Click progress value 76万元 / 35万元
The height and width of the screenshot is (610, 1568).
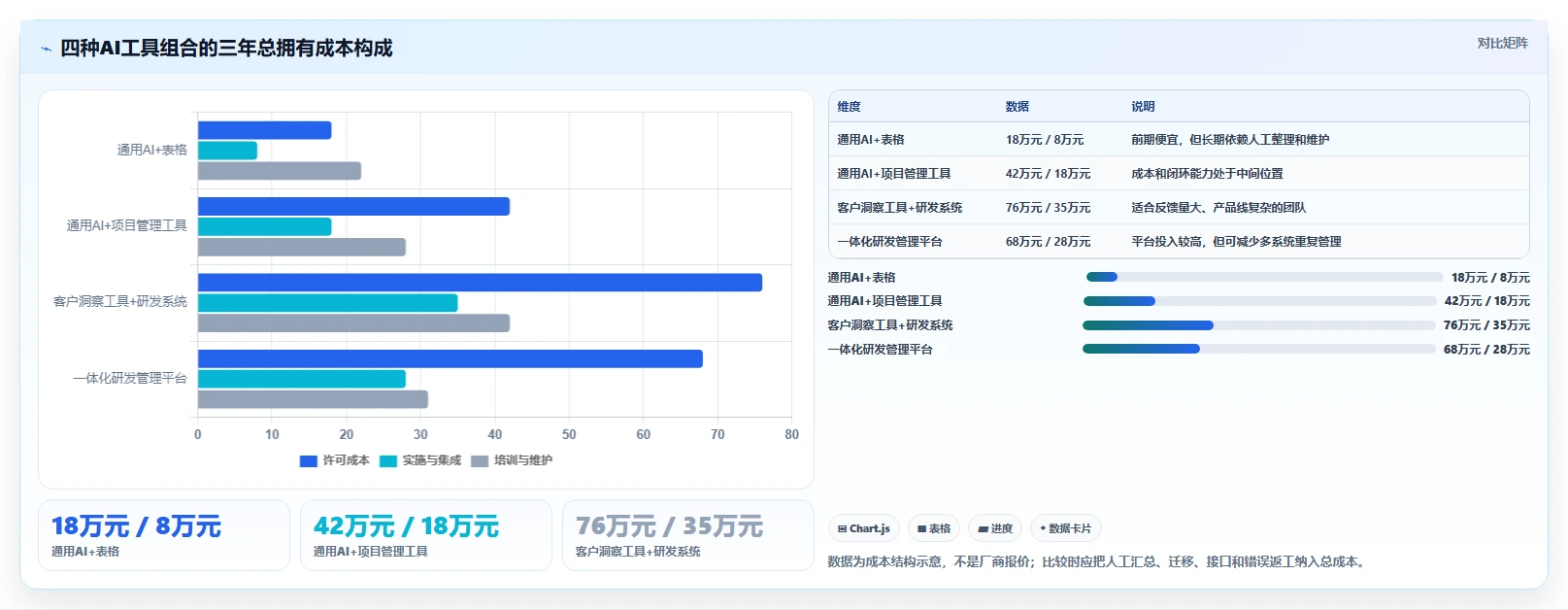(1486, 325)
